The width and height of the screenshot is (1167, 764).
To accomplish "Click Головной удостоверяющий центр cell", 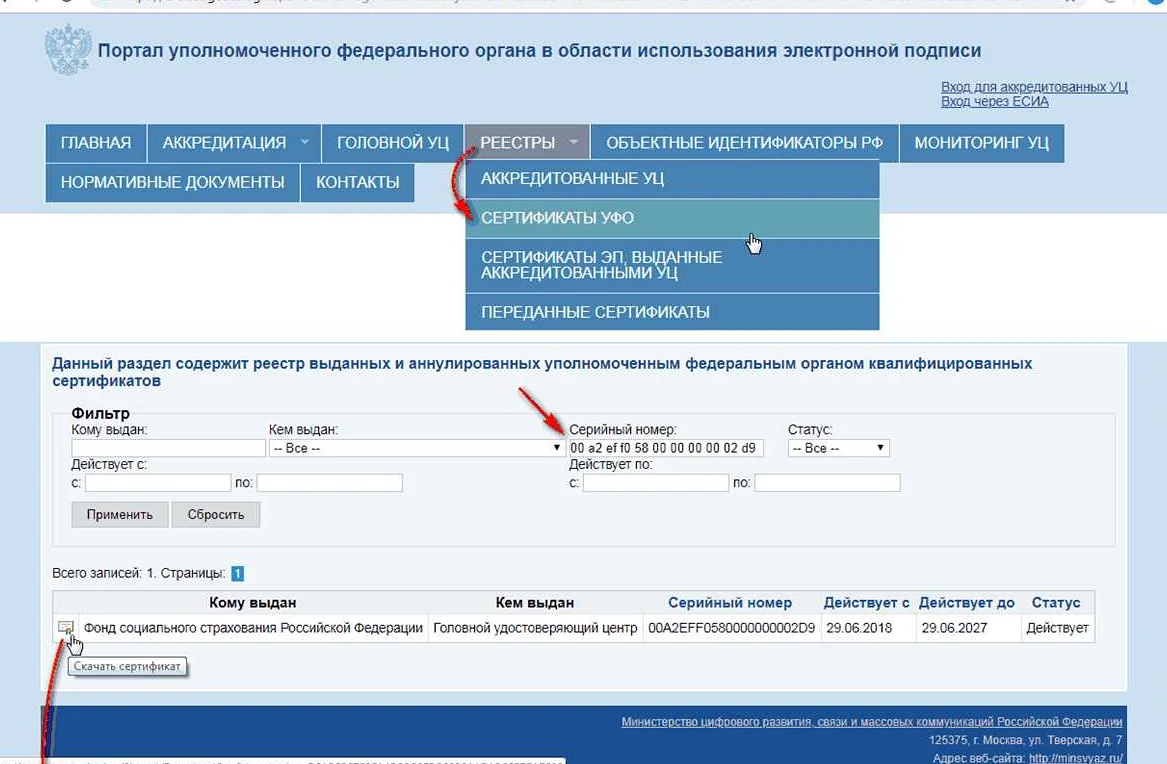I will point(535,628).
